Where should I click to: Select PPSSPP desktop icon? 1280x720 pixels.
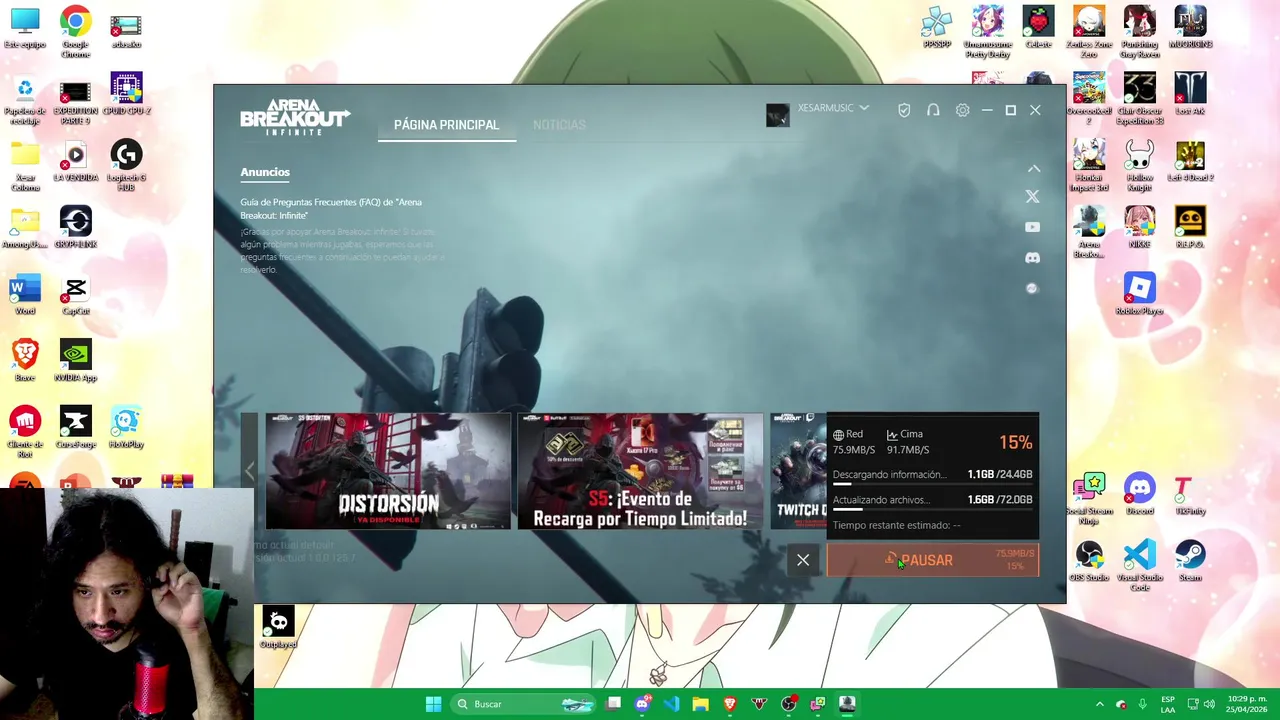click(x=937, y=27)
